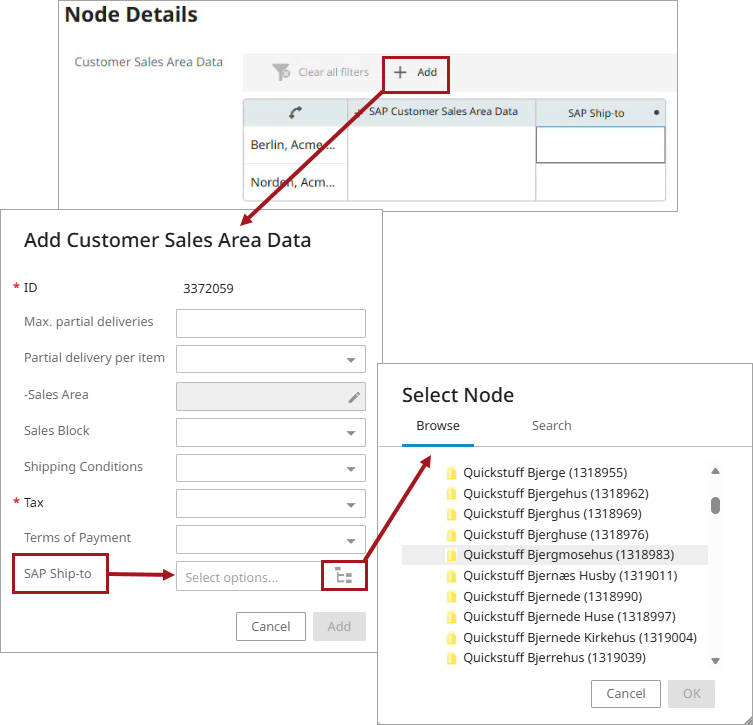Image resolution: width=753 pixels, height=725 pixels.
Task: Click the reference arrow icon column header
Action: coord(295,113)
